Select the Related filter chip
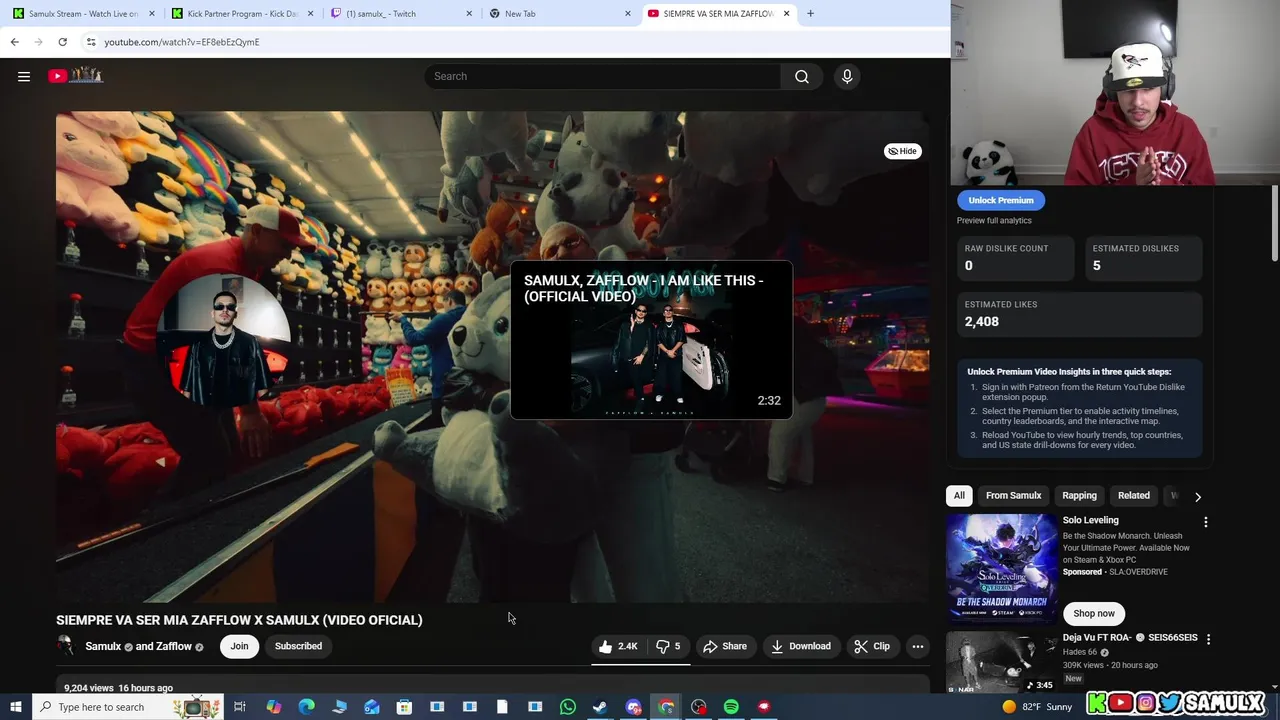This screenshot has width=1280, height=720. click(x=1133, y=496)
